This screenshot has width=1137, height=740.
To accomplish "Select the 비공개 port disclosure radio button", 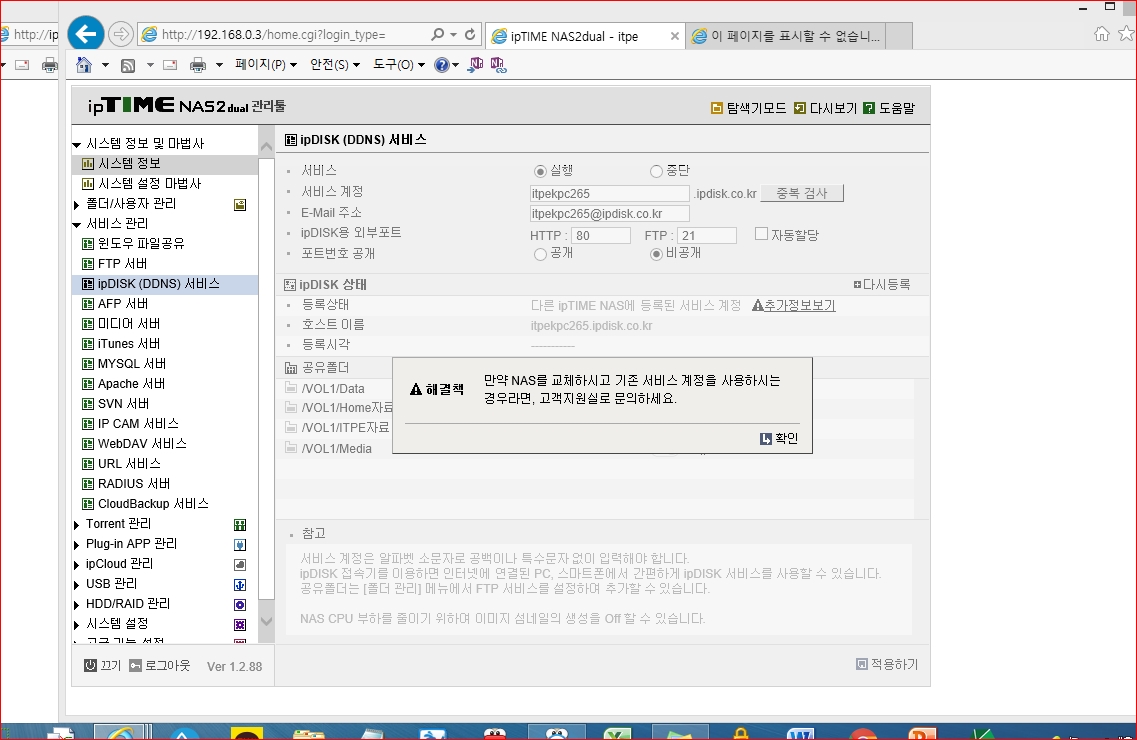I will point(656,254).
